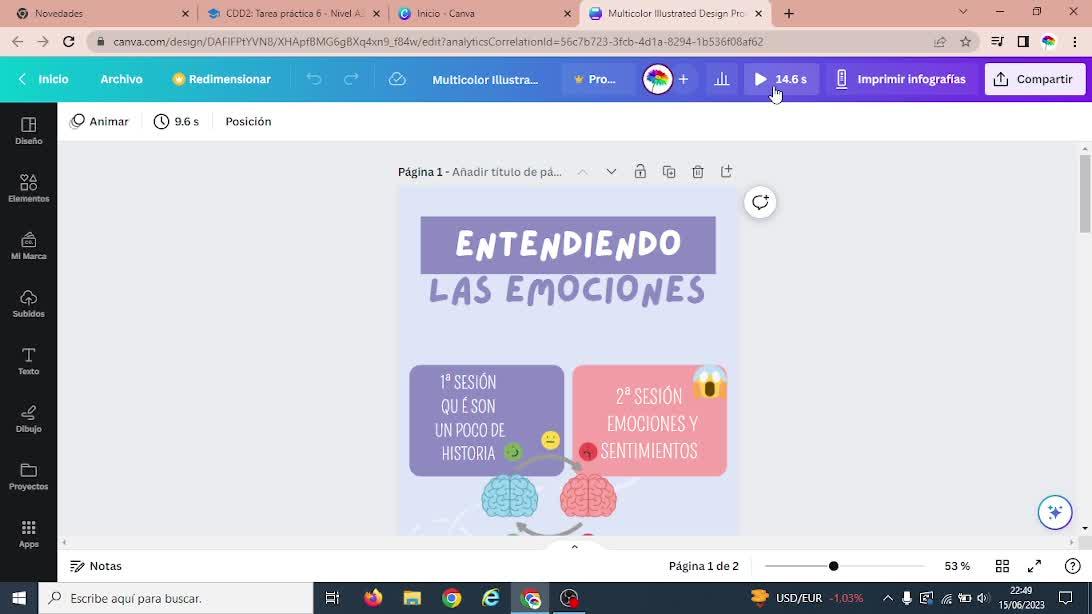The height and width of the screenshot is (614, 1092).
Task: Open the Archivo menu
Action: [x=121, y=79]
